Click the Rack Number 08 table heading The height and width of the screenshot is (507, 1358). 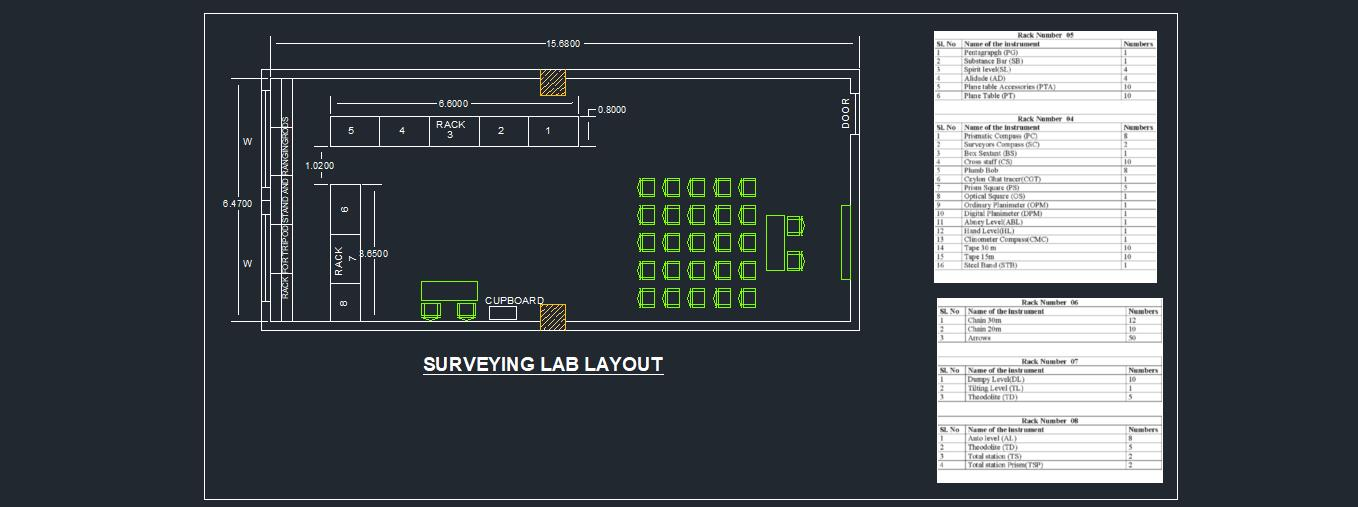(1049, 421)
